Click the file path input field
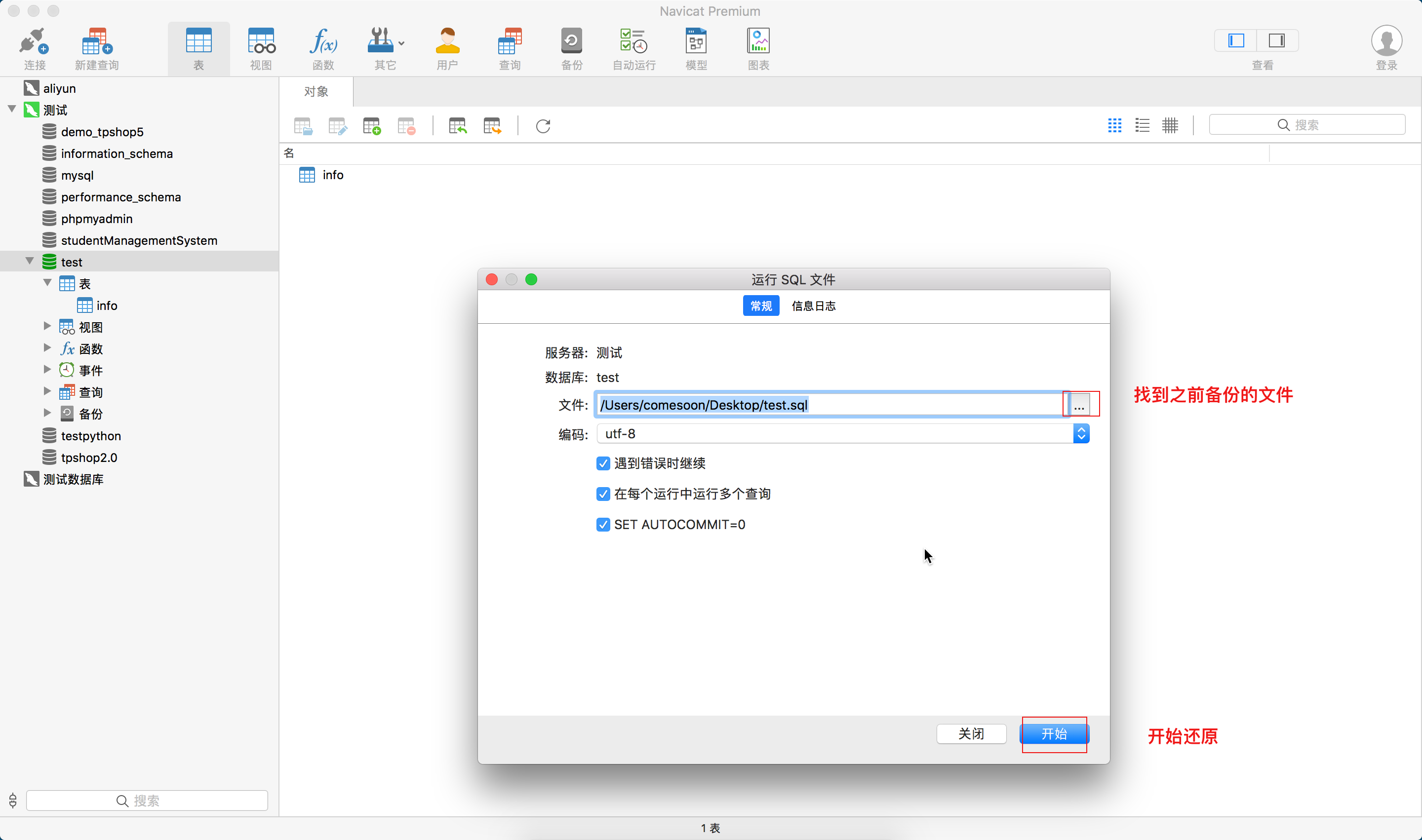 click(829, 405)
